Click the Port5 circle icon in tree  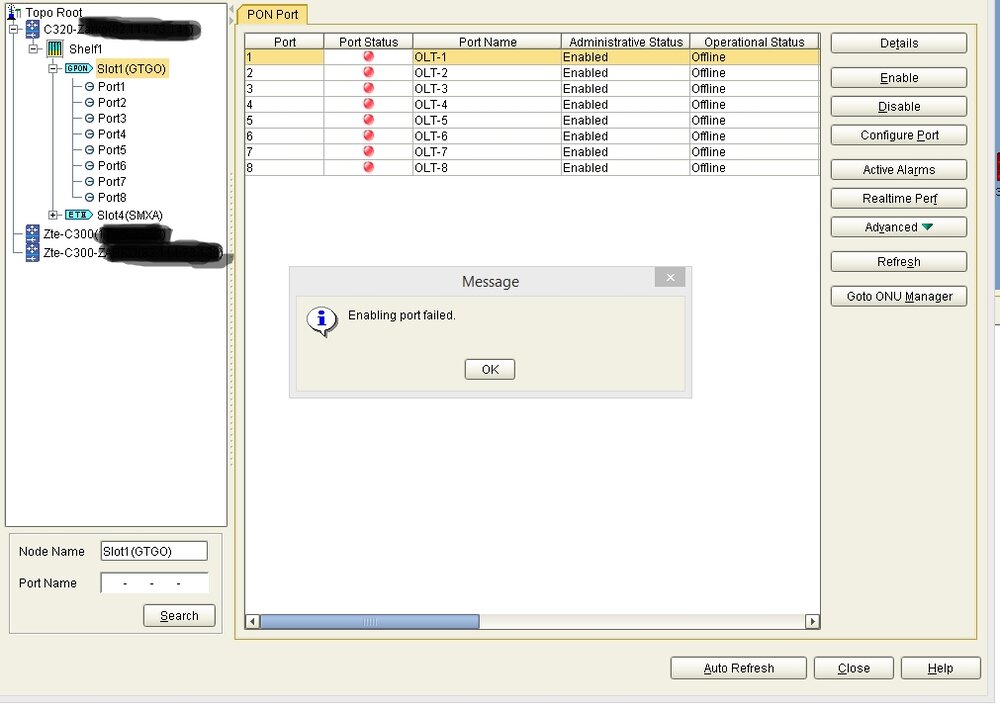tap(89, 150)
